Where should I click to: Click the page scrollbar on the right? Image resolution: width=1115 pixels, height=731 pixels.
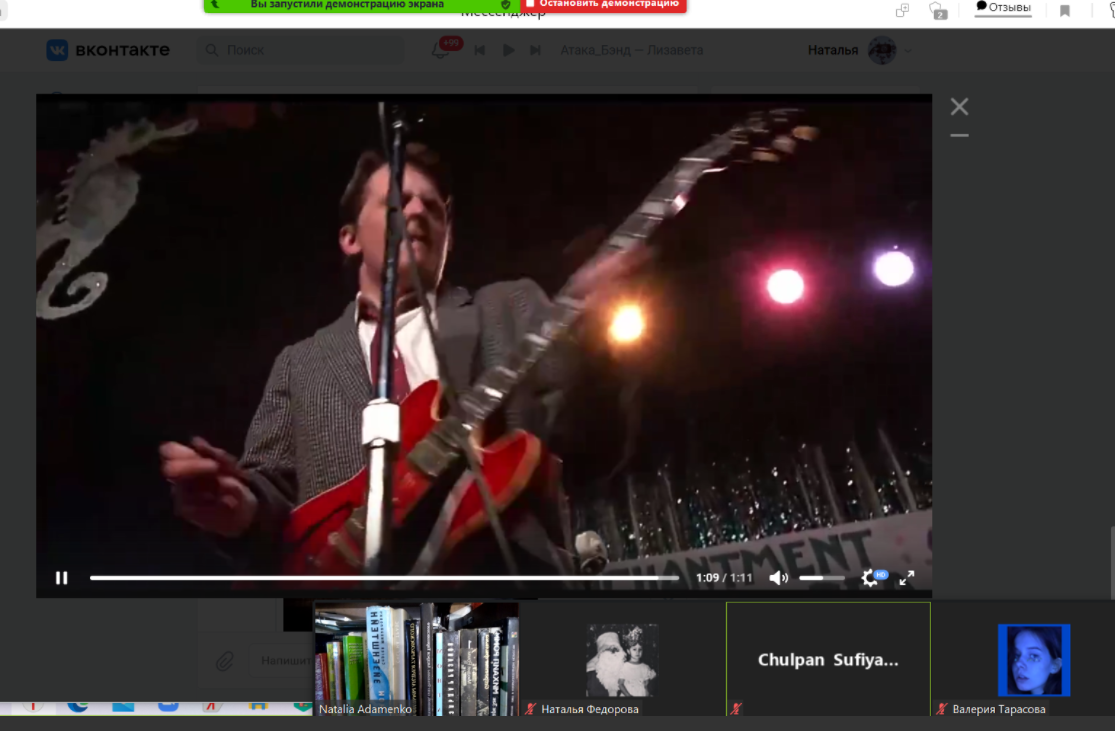tap(1112, 562)
